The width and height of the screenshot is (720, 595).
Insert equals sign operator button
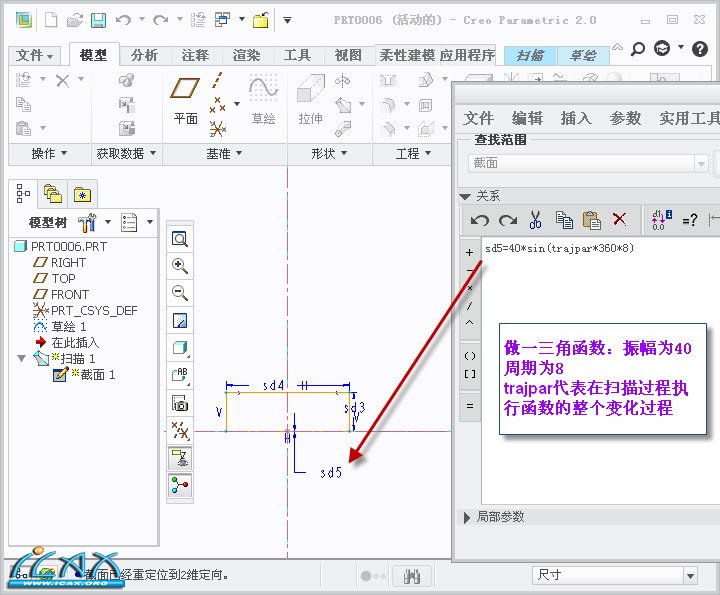470,406
